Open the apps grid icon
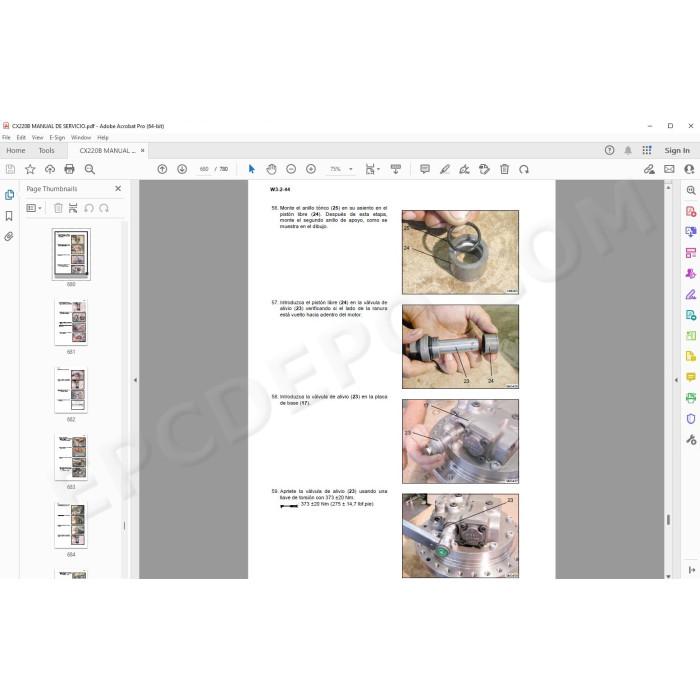Image resolution: width=700 pixels, height=700 pixels. [x=647, y=150]
